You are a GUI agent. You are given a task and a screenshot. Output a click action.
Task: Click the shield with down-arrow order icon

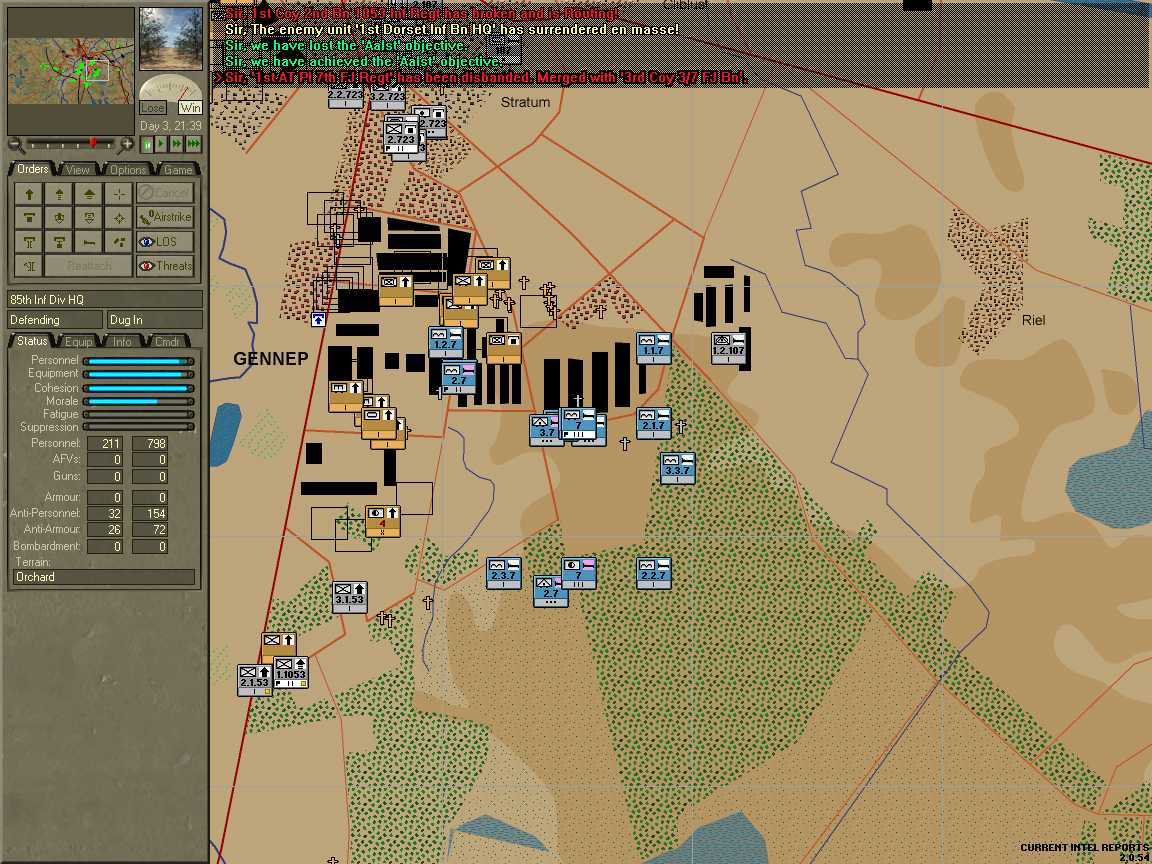(89, 217)
